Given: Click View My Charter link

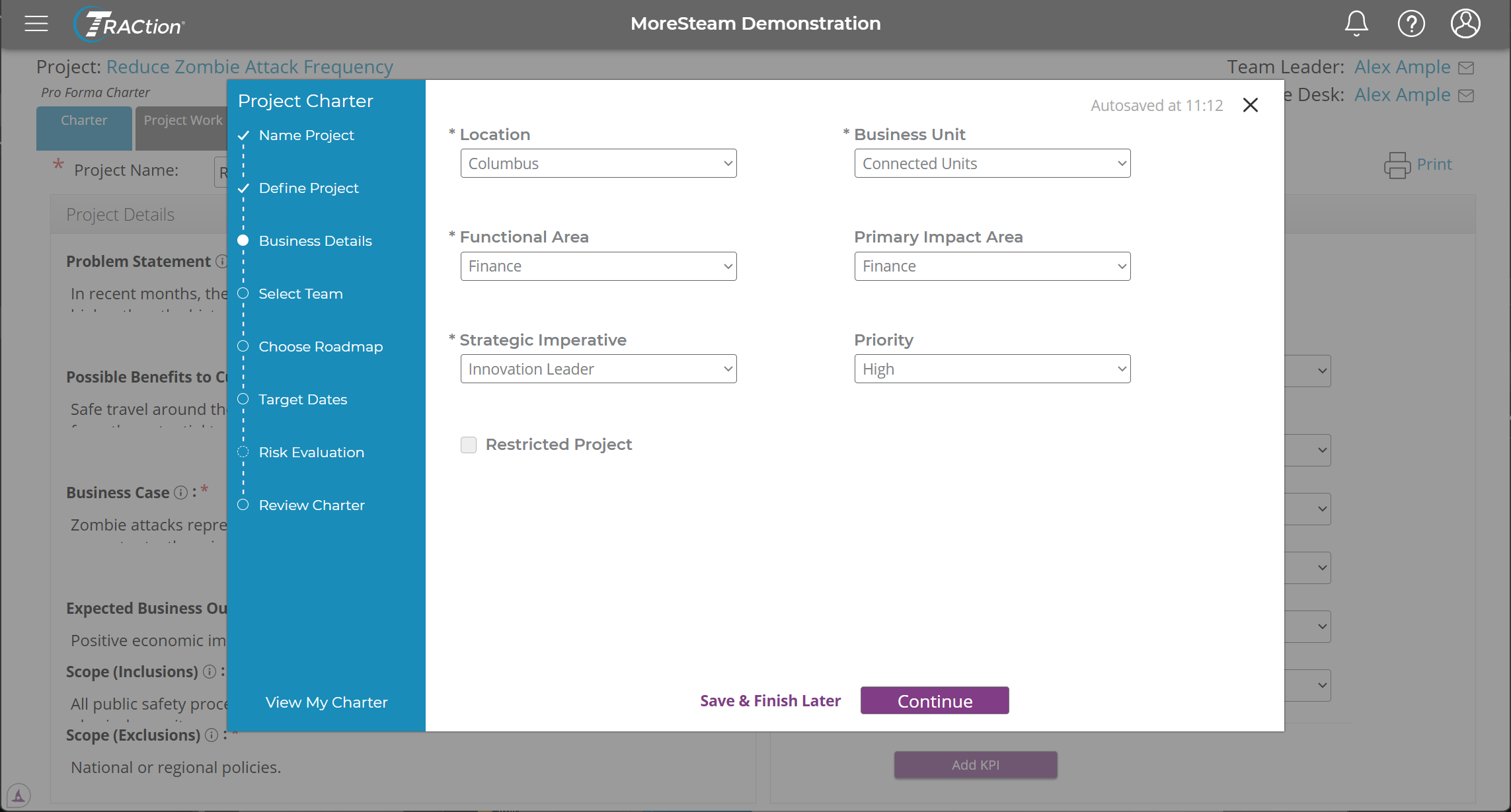Looking at the screenshot, I should [327, 702].
